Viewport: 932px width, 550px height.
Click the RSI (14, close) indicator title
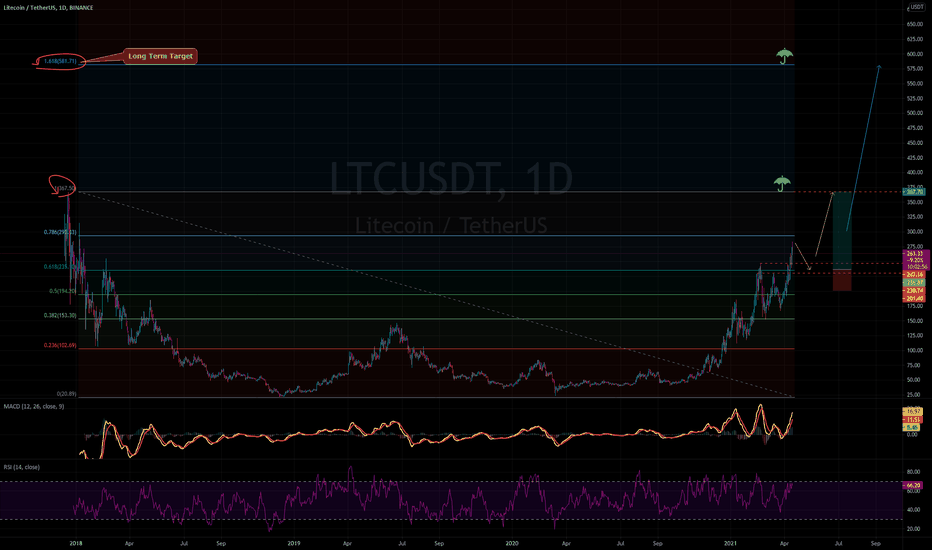click(21, 467)
